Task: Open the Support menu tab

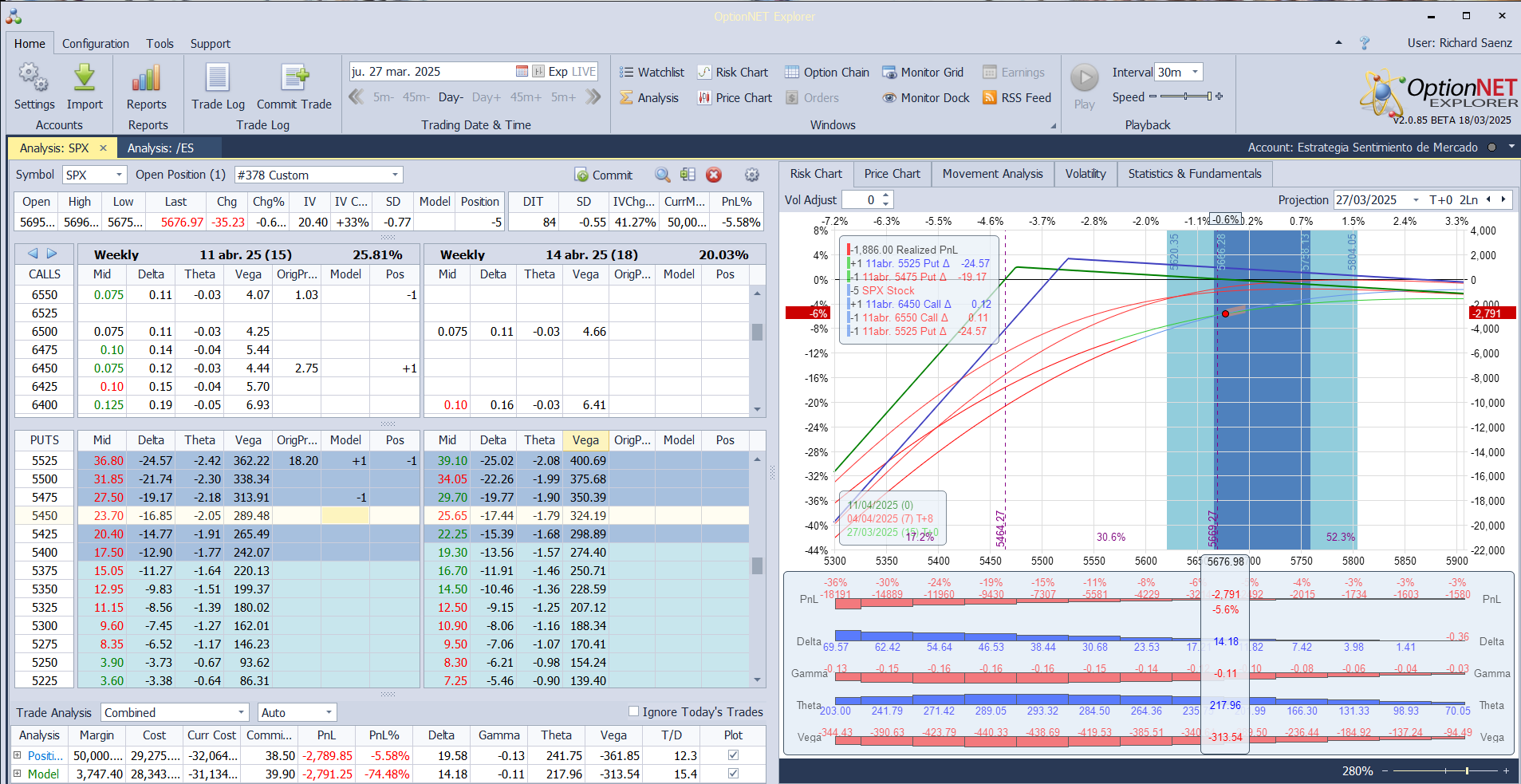Action: point(210,44)
